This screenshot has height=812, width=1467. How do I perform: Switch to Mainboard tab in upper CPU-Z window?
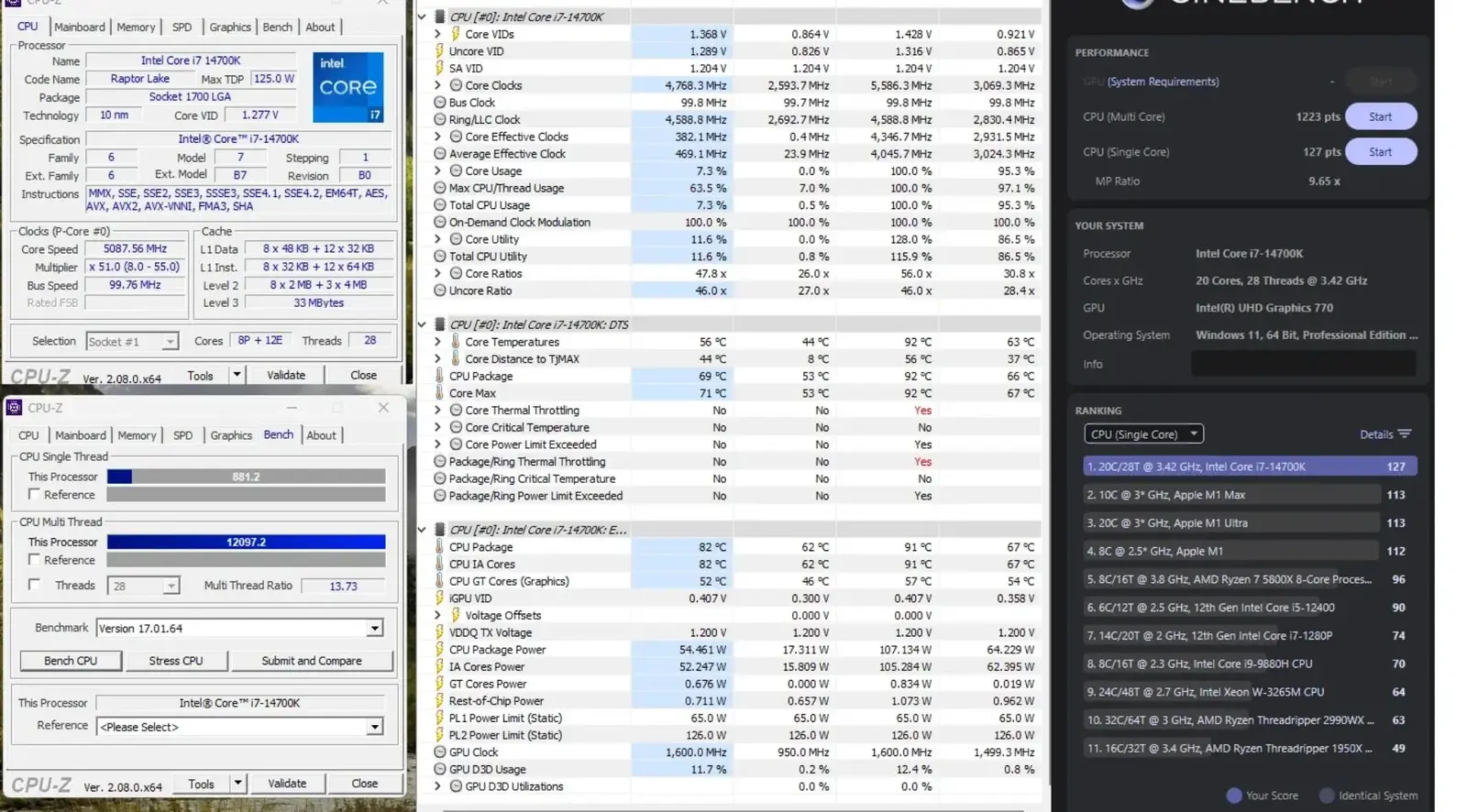(80, 27)
